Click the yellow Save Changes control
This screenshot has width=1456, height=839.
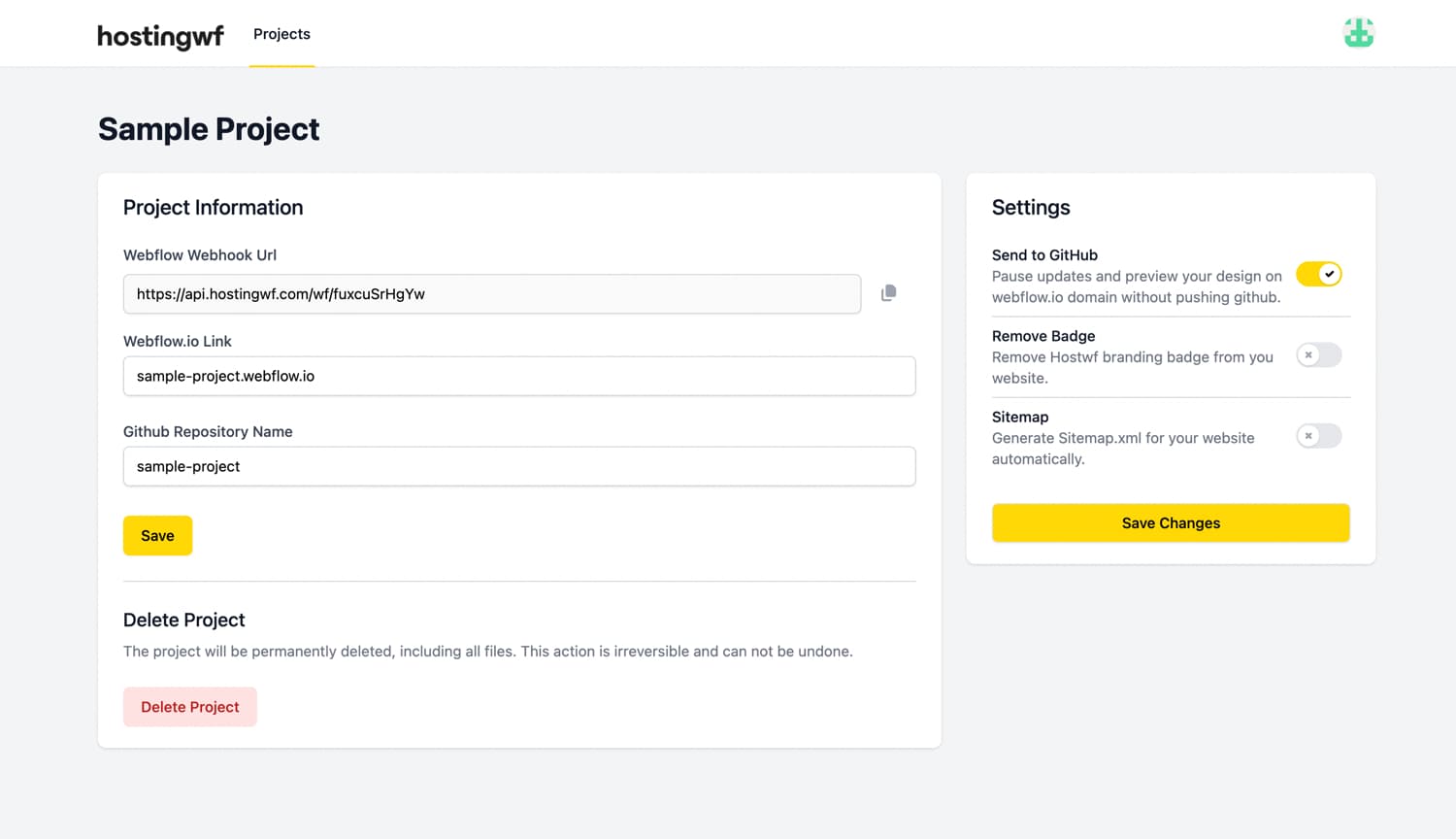tap(1170, 522)
